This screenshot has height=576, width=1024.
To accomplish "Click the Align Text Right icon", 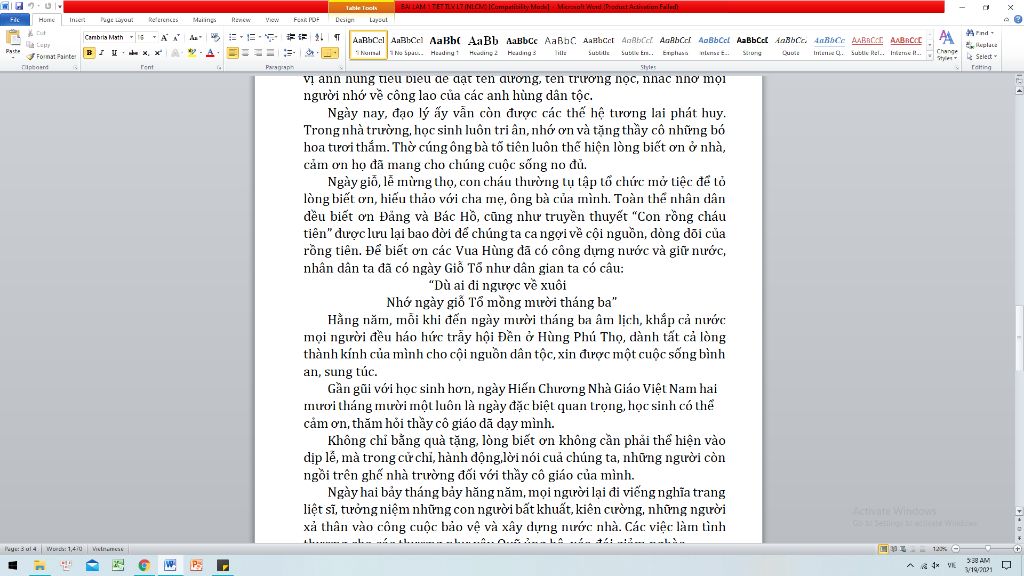I will 258,53.
